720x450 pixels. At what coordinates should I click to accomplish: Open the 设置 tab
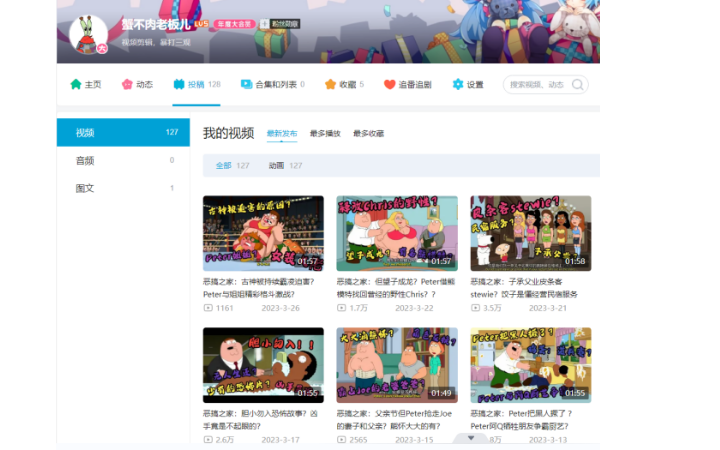[468, 84]
